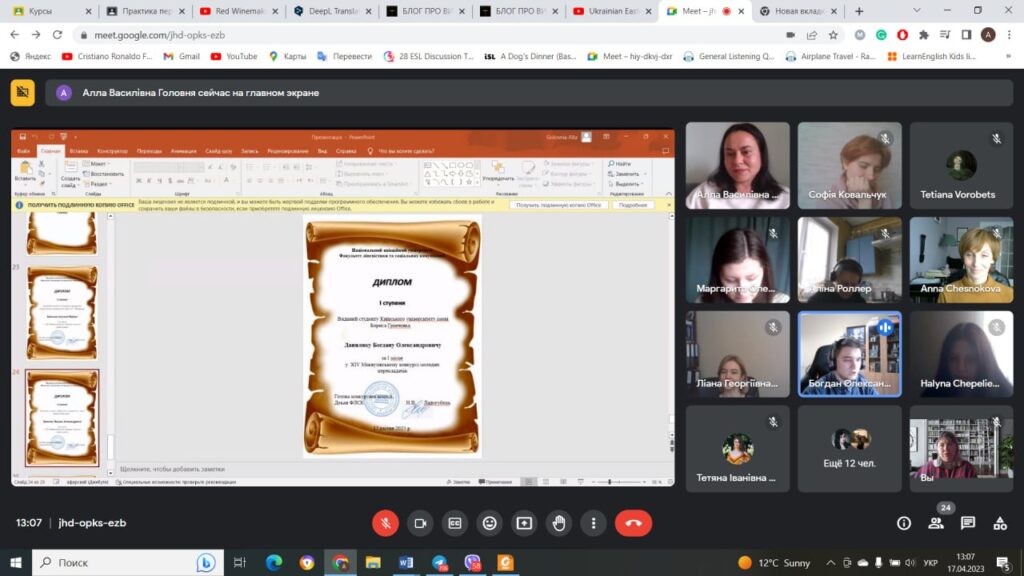Open Word from the Windows taskbar
The height and width of the screenshot is (576, 1024).
pyautogui.click(x=405, y=563)
